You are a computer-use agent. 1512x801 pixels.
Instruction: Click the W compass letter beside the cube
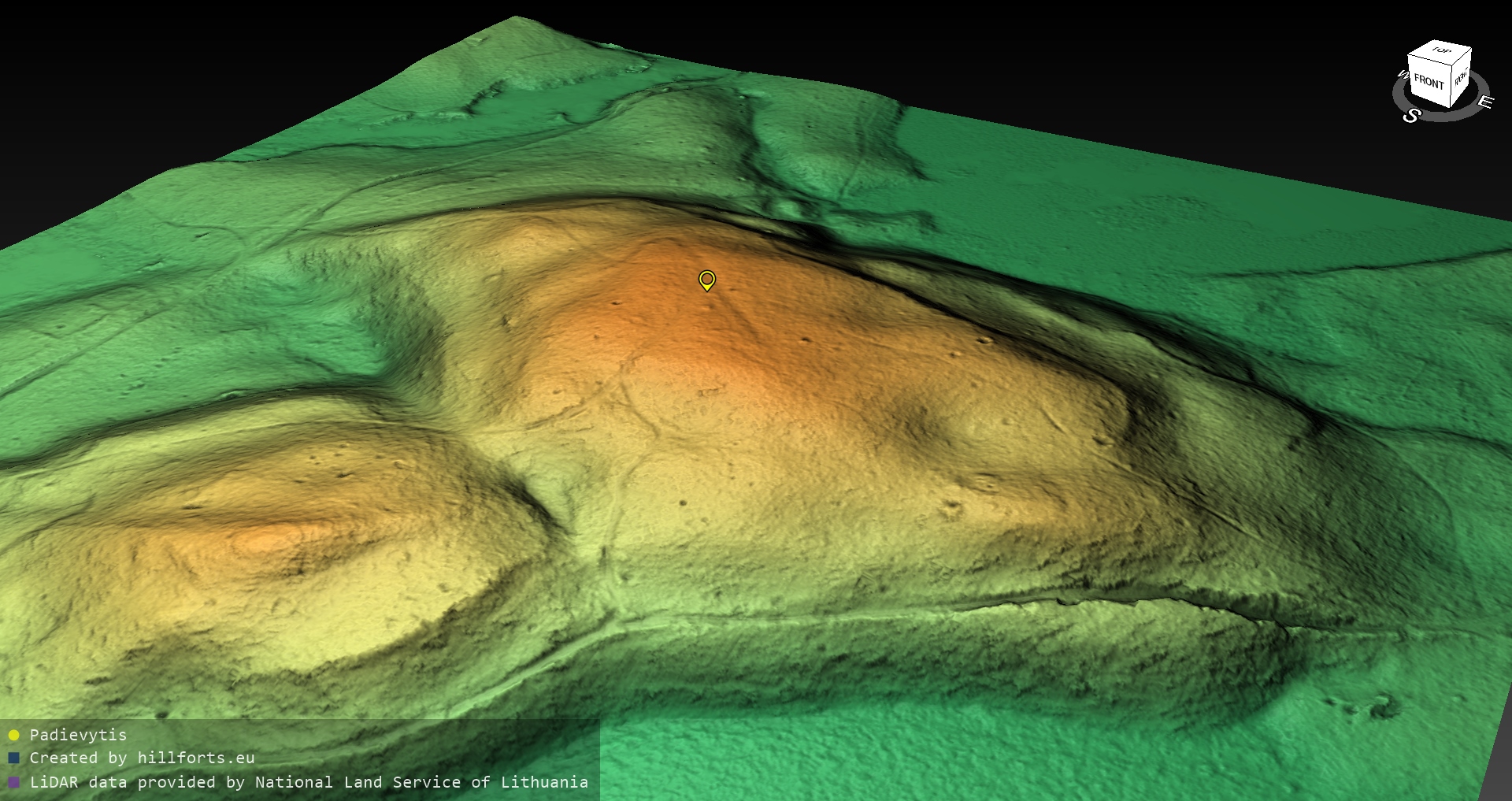[1402, 76]
